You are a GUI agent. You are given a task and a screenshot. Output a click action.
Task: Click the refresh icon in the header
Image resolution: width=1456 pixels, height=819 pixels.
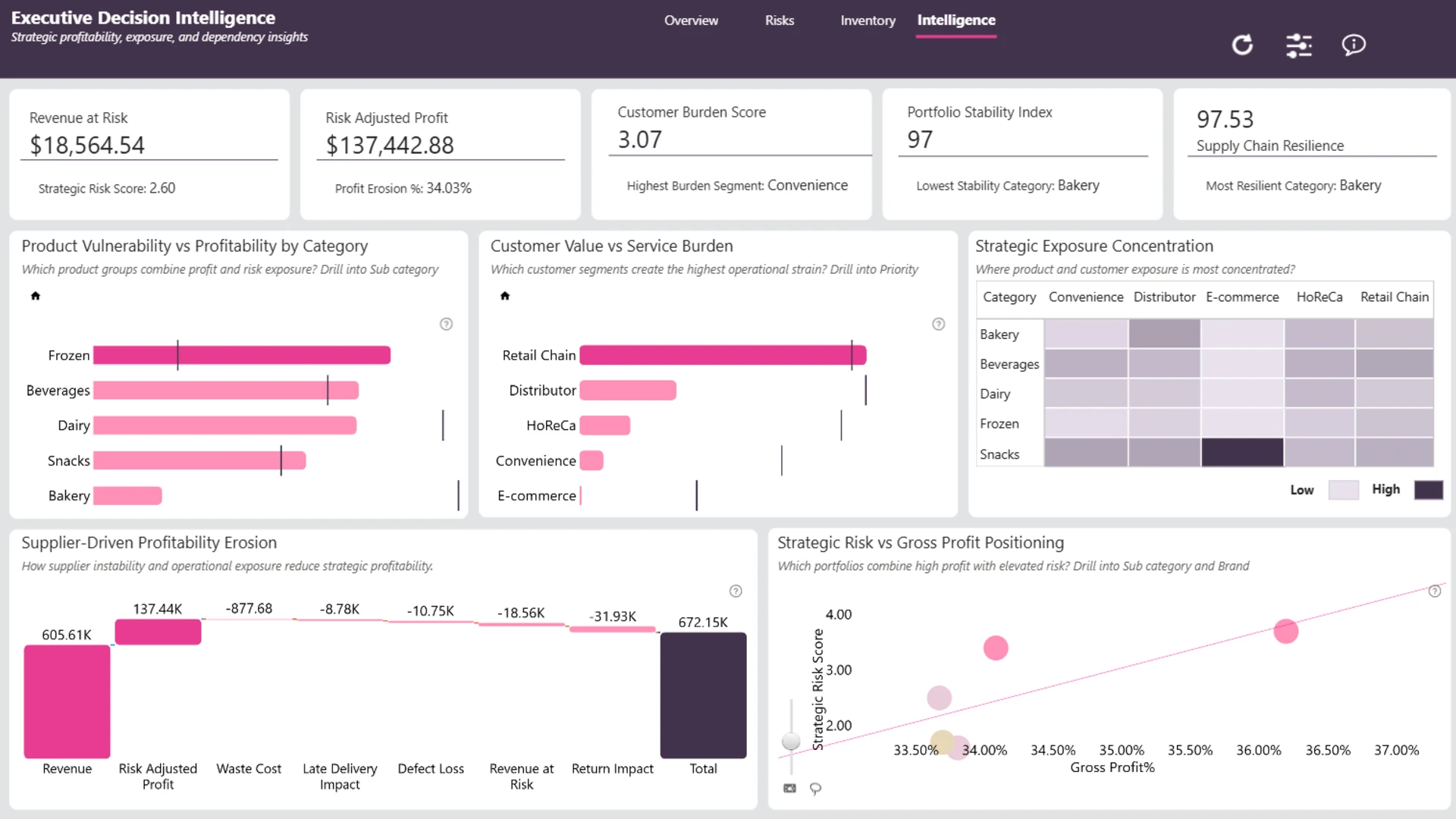[x=1242, y=45]
